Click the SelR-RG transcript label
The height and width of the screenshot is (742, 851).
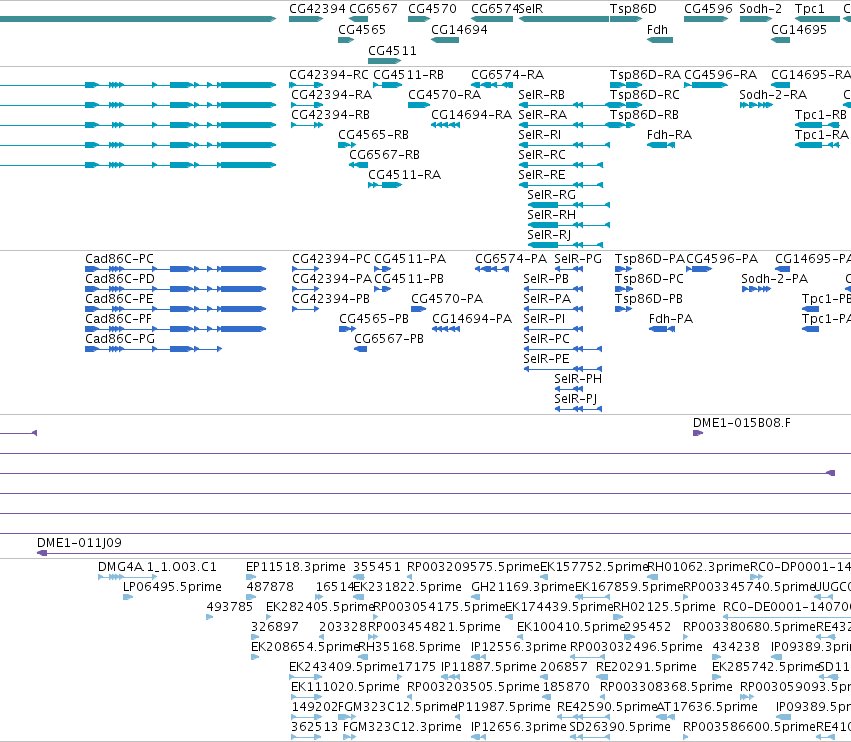[551, 195]
